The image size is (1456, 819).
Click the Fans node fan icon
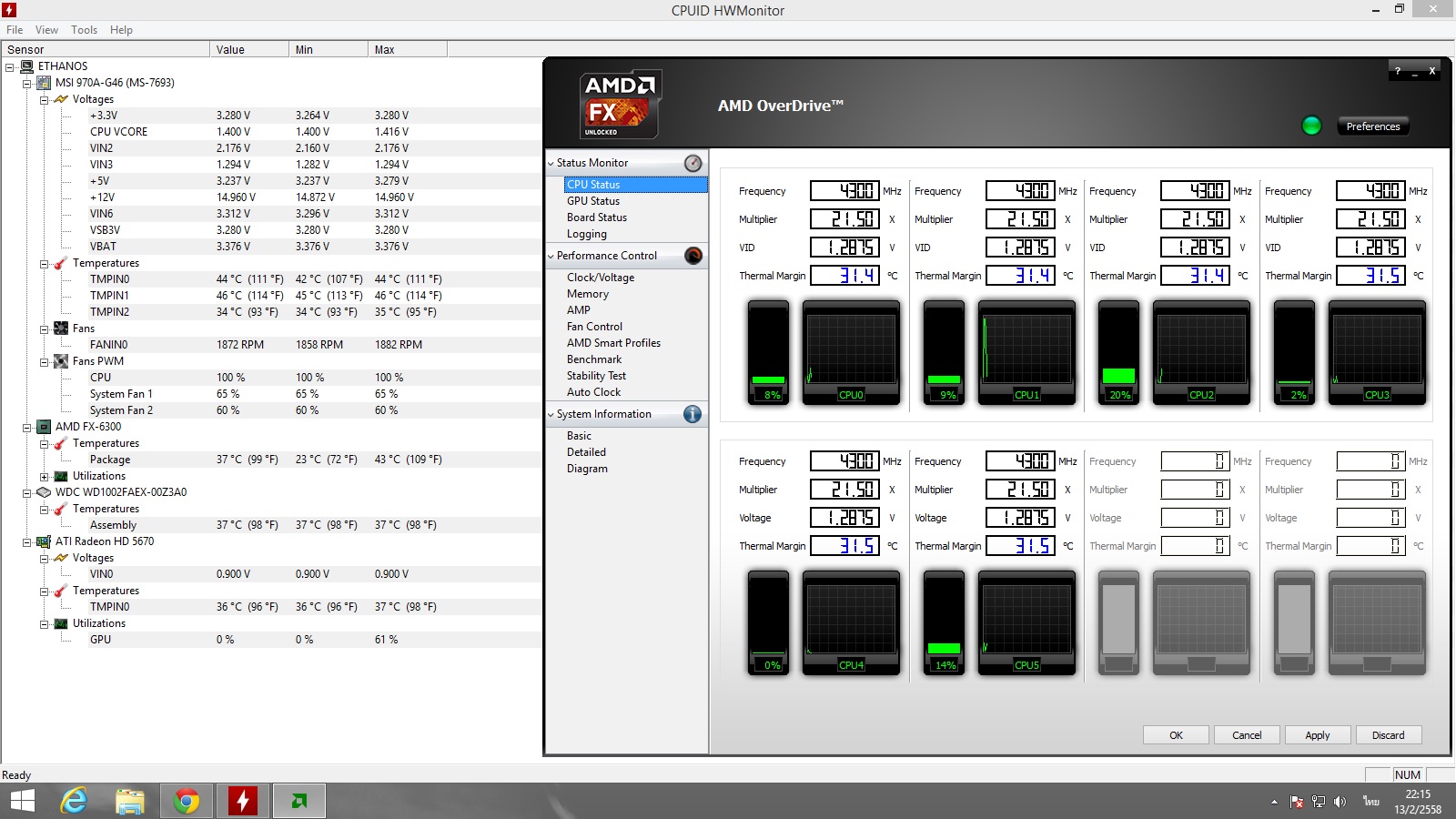point(61,329)
